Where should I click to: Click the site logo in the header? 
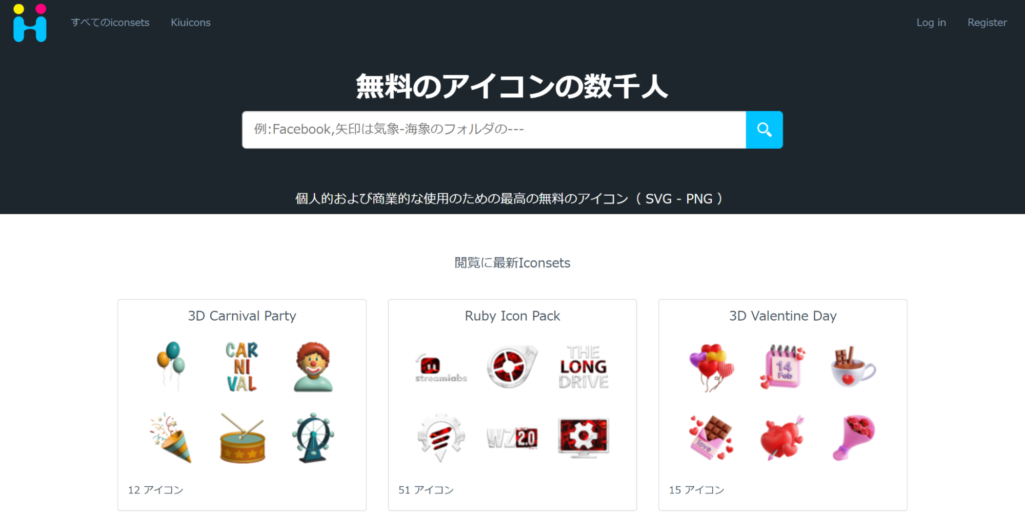pyautogui.click(x=30, y=23)
